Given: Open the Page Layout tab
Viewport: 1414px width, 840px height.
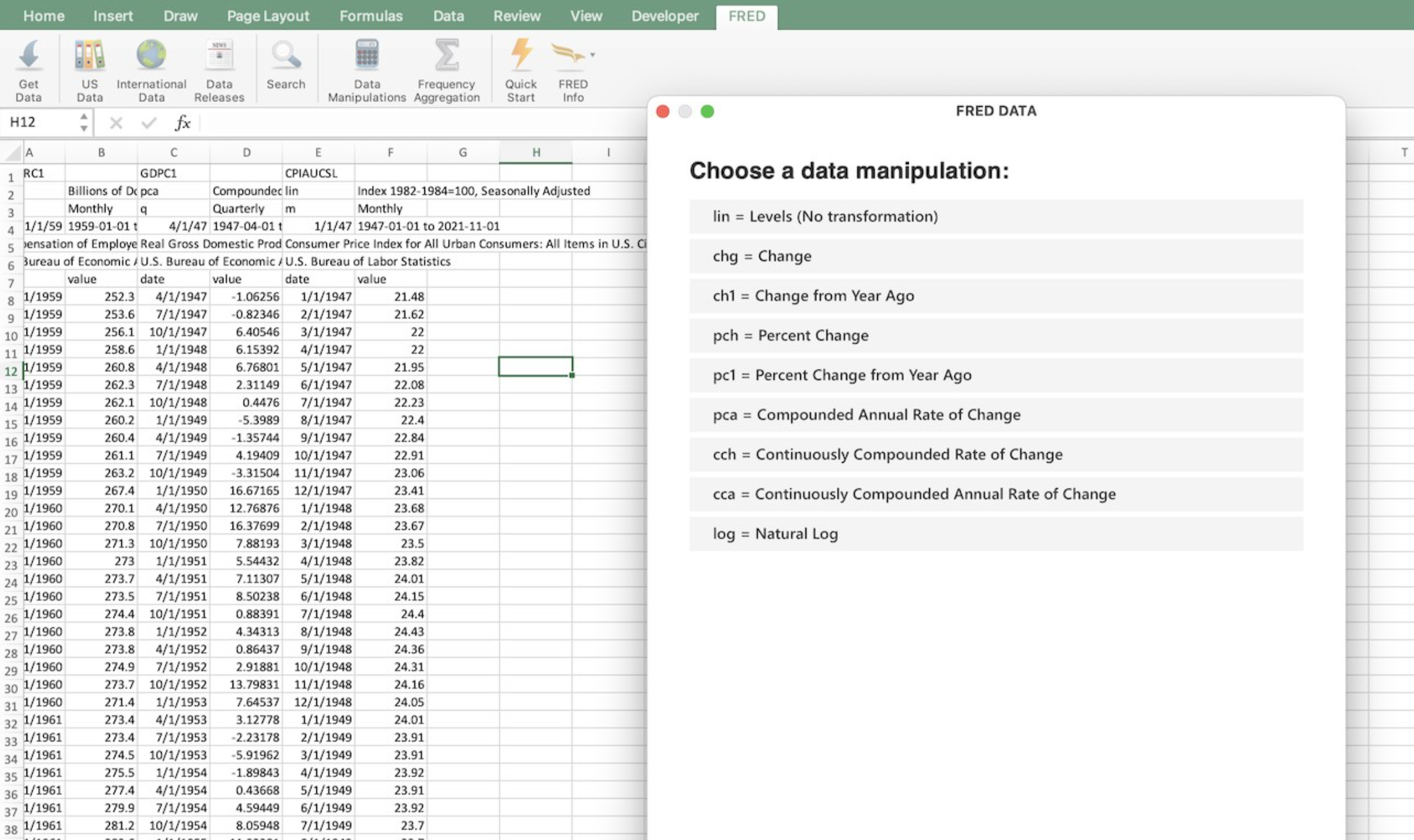Looking at the screenshot, I should click(268, 16).
